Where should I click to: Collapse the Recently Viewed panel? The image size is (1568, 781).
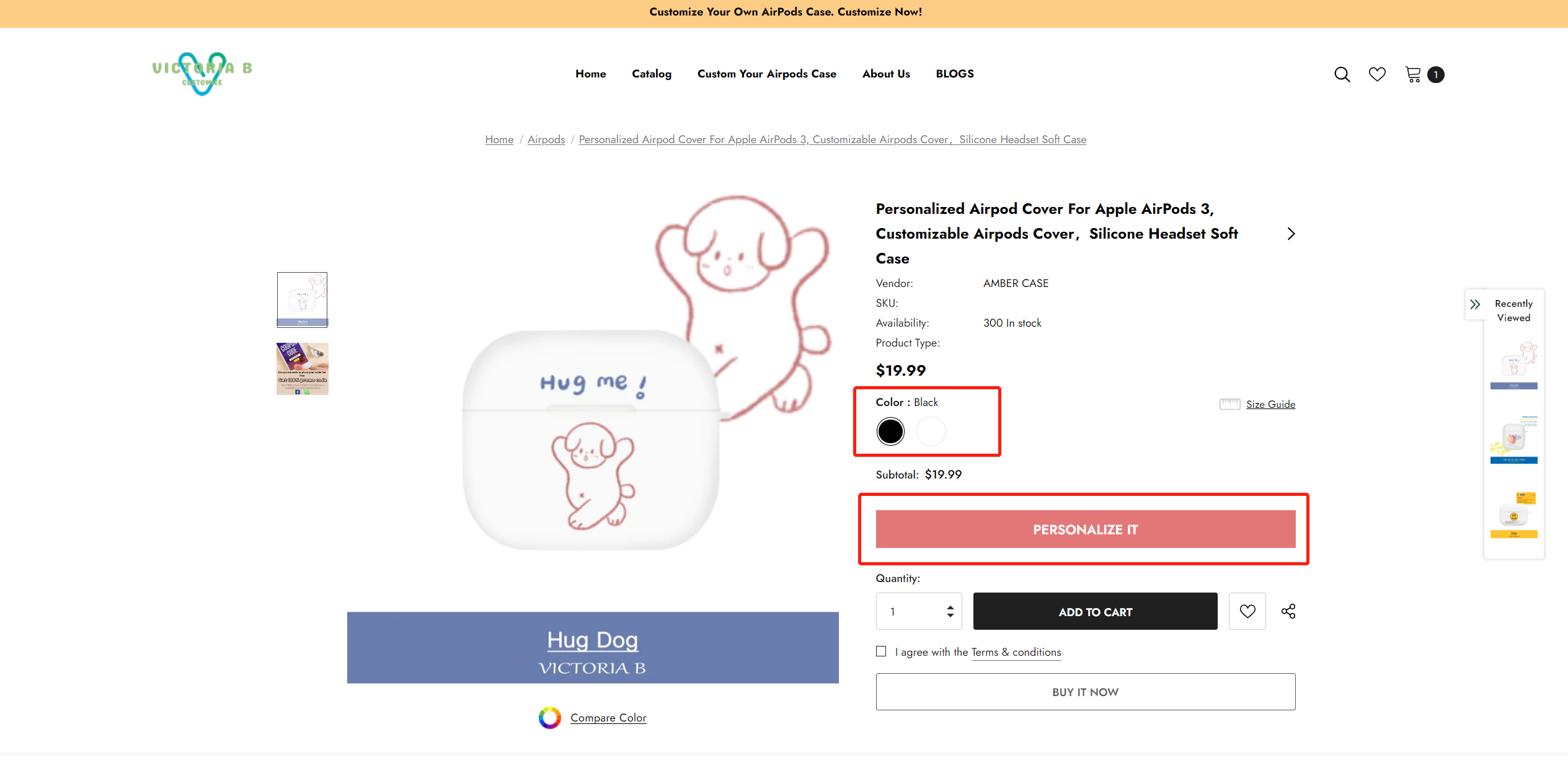1475,304
